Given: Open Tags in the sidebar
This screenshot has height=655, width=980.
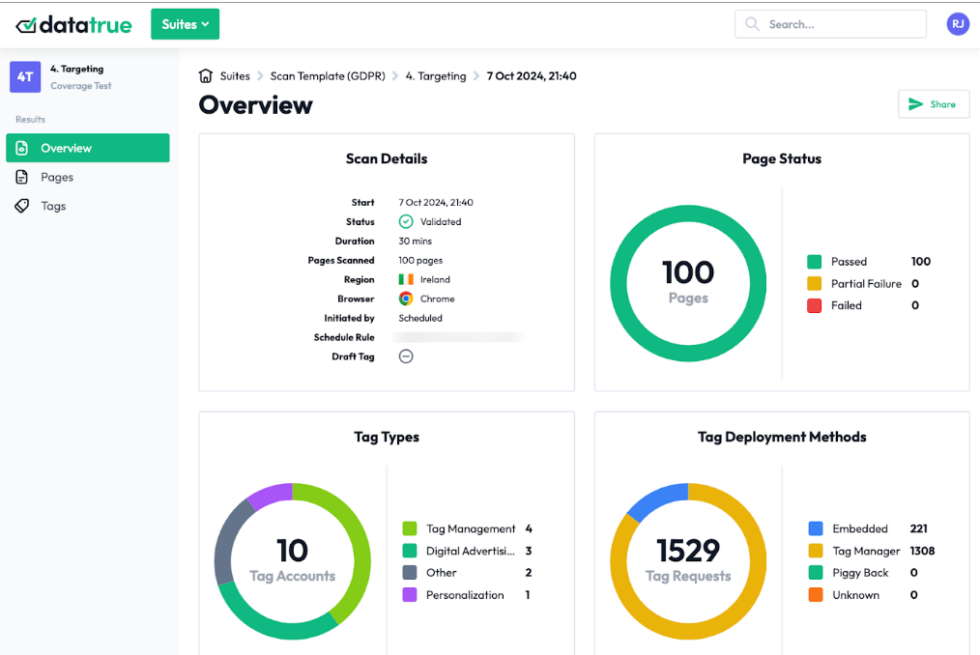Looking at the screenshot, I should 53,206.
